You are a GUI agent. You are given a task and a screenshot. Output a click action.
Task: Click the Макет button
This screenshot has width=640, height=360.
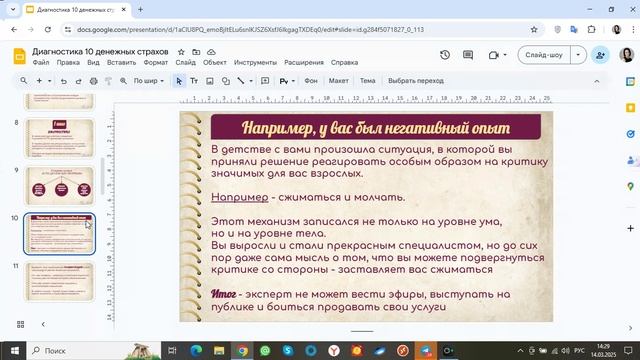pyautogui.click(x=338, y=81)
